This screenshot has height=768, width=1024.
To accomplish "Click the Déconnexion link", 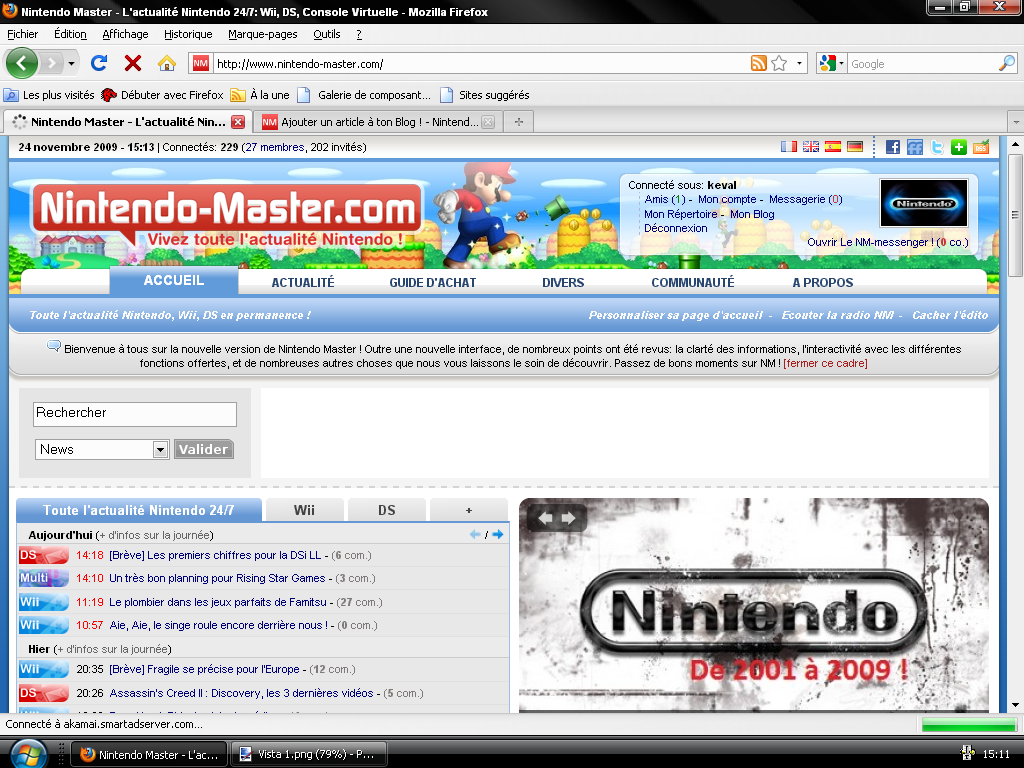I will point(675,229).
